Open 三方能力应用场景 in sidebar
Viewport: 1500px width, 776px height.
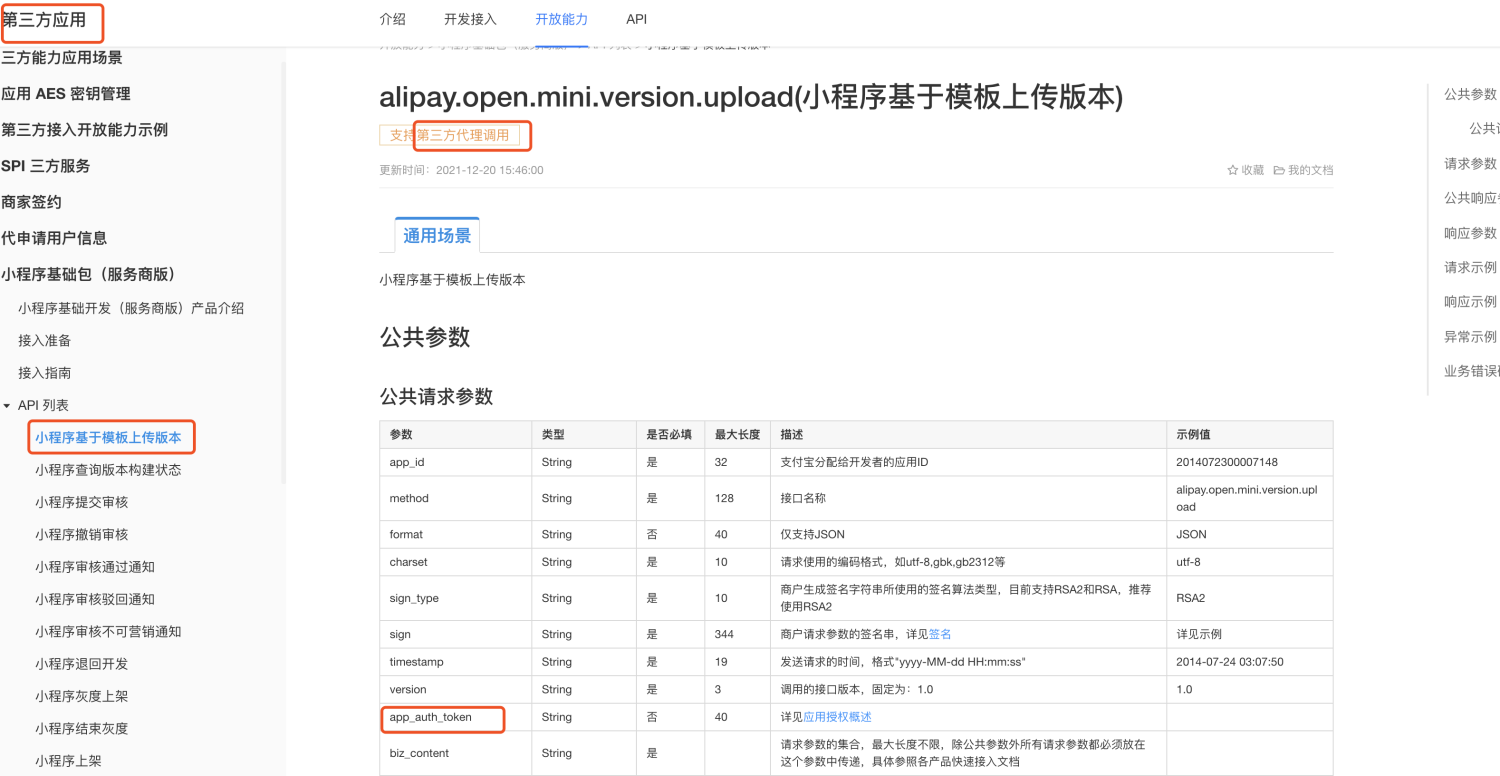(x=62, y=58)
